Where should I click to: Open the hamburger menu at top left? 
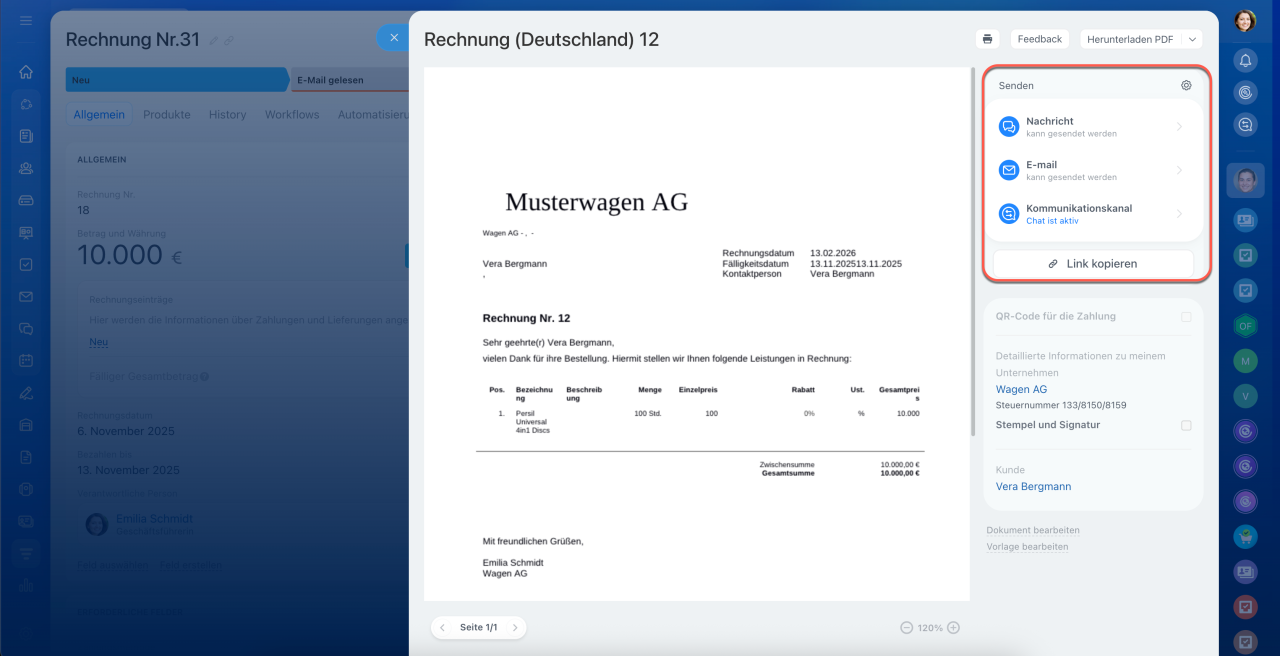point(26,21)
